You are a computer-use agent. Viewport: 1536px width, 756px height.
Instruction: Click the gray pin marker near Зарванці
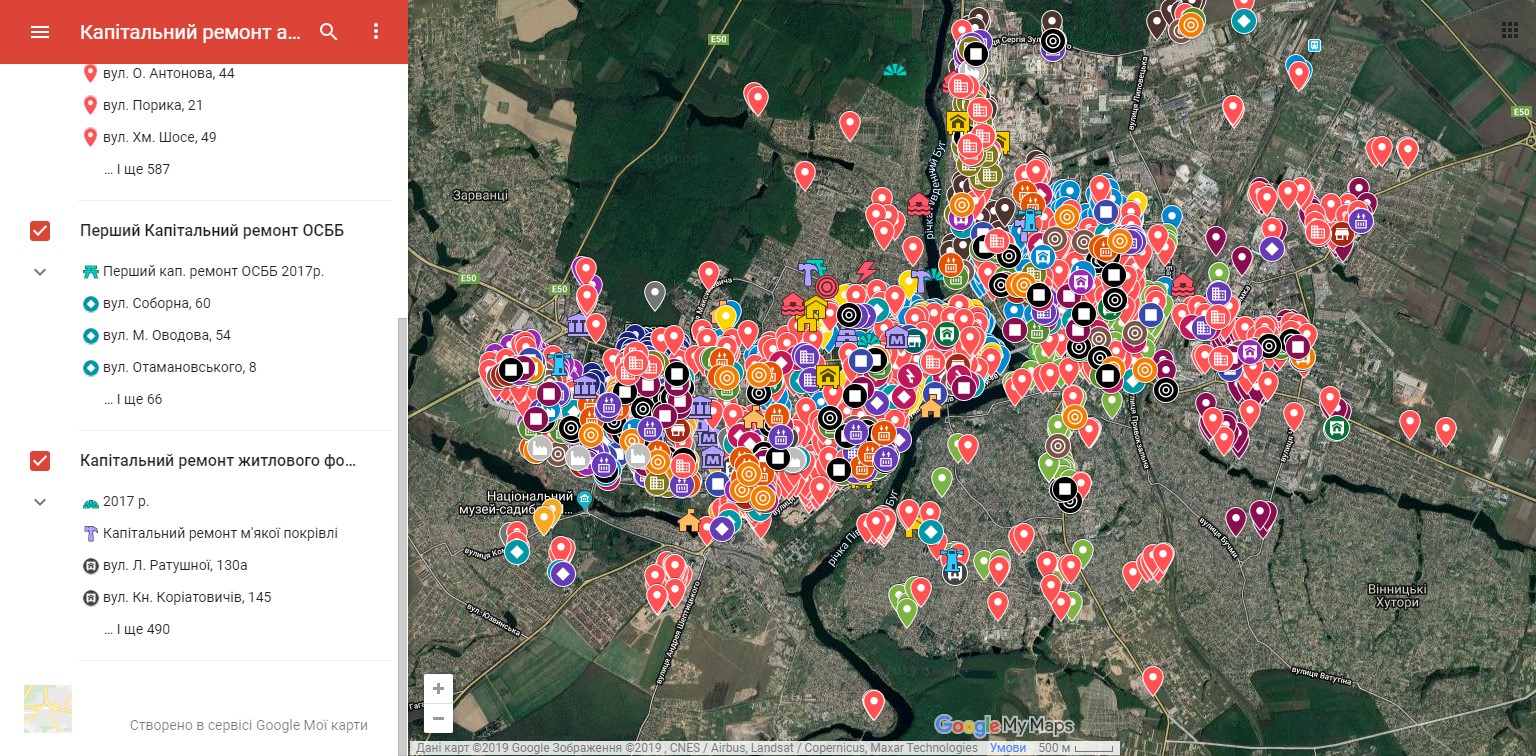pyautogui.click(x=655, y=294)
